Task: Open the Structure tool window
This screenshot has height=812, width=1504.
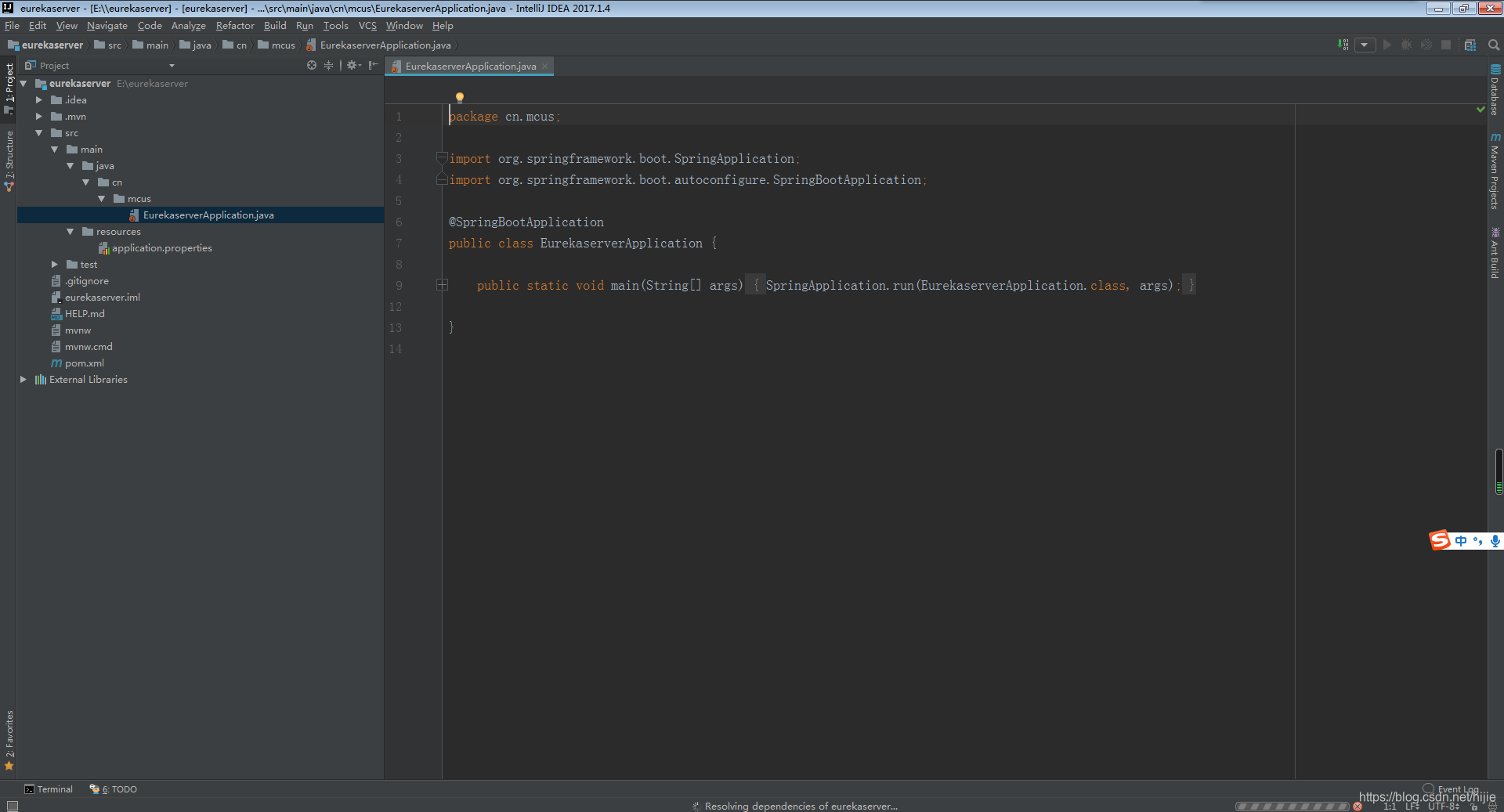Action: (9, 161)
